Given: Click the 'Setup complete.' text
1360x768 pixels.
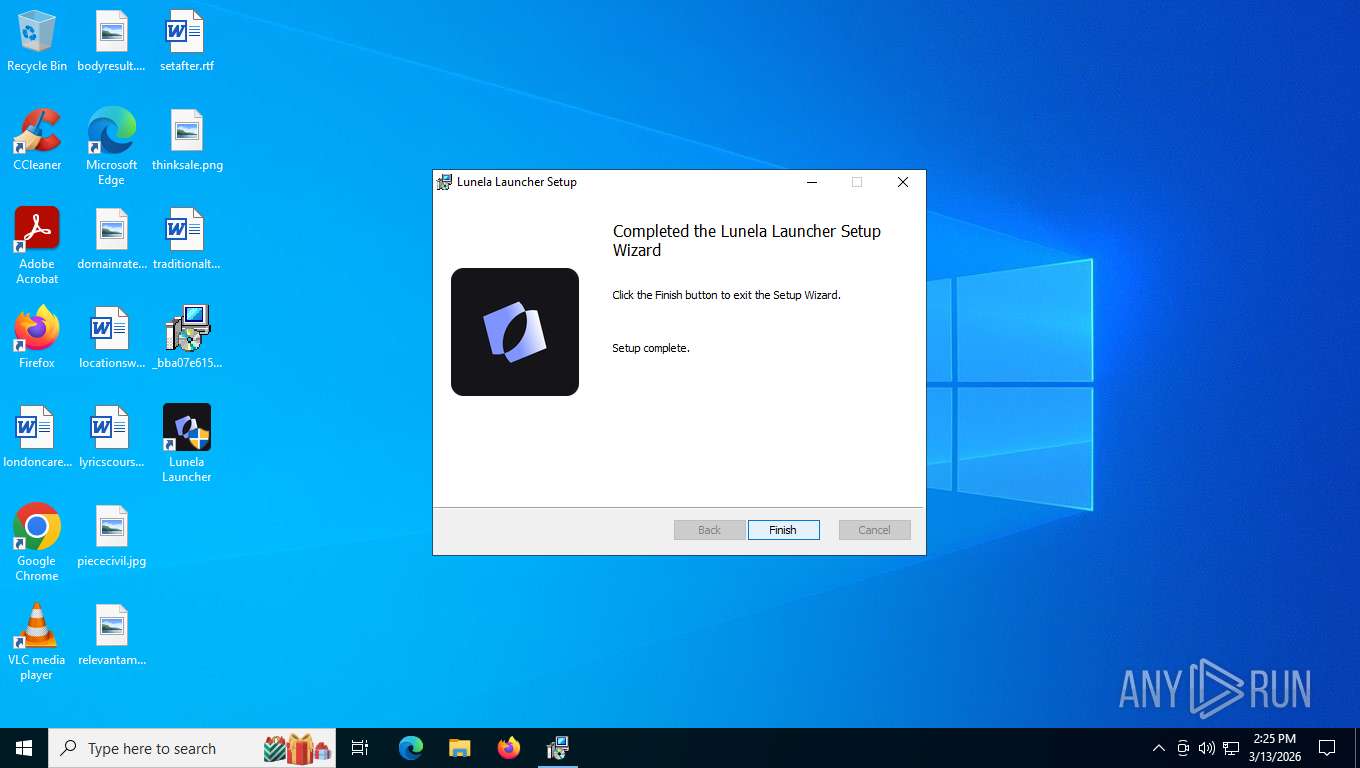Looking at the screenshot, I should coord(651,348).
